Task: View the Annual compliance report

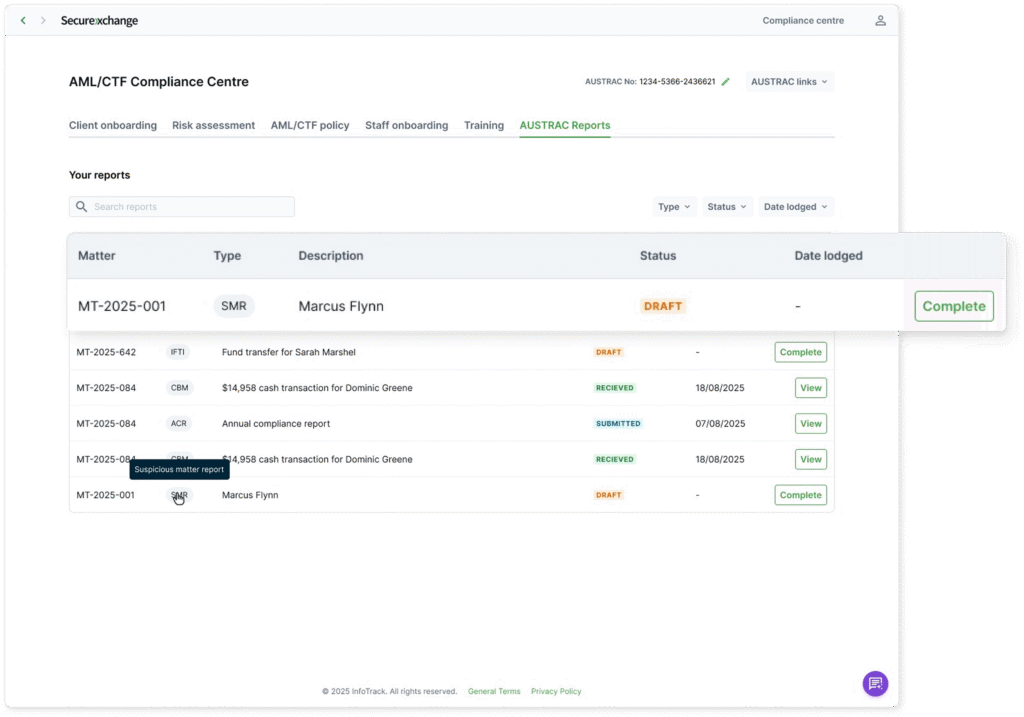Action: point(810,424)
